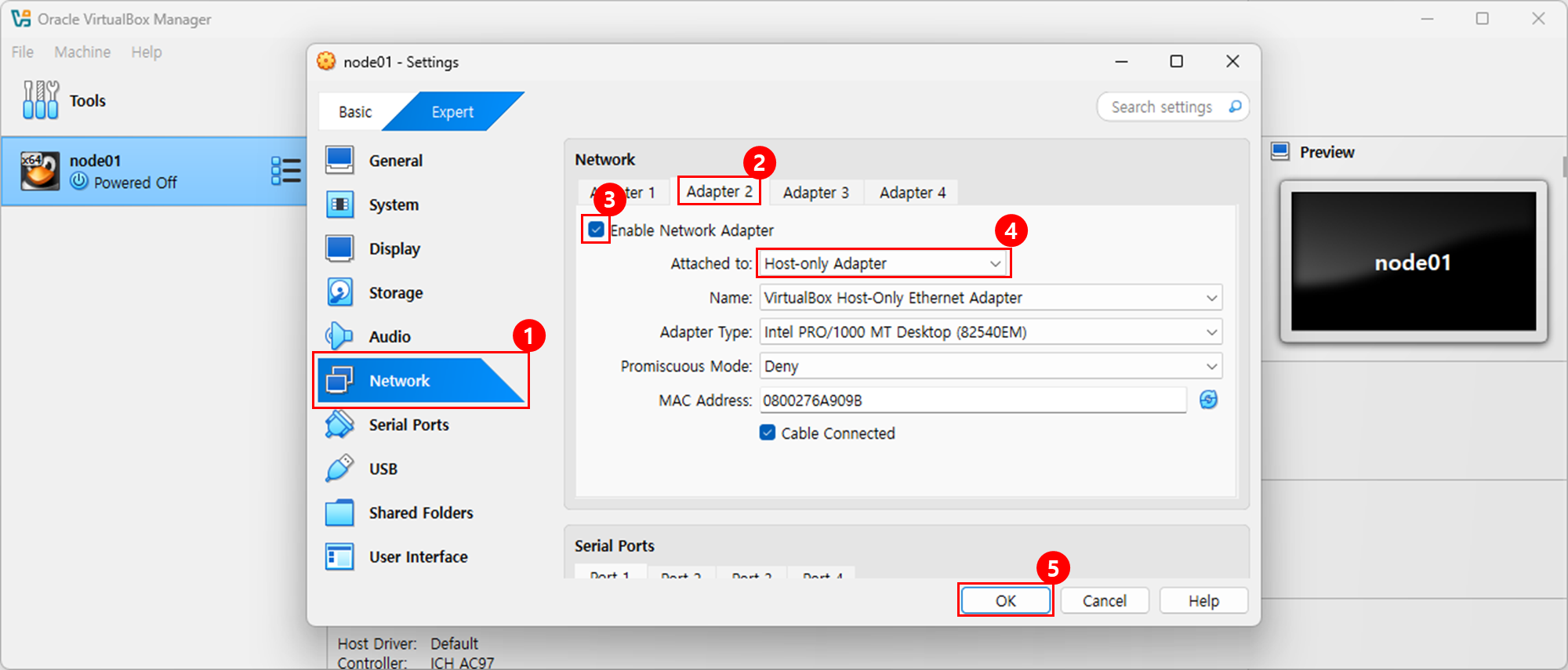The height and width of the screenshot is (670, 1568).
Task: Open General settings category icon
Action: point(339,160)
